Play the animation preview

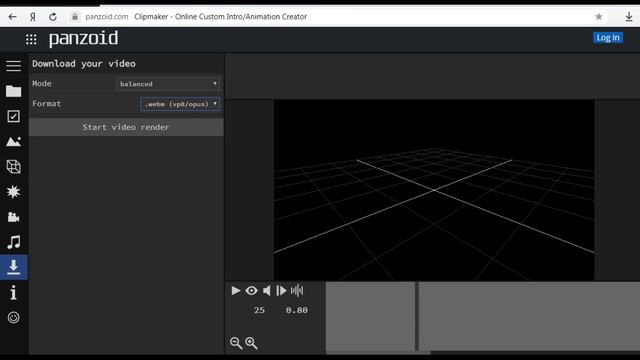[236, 291]
